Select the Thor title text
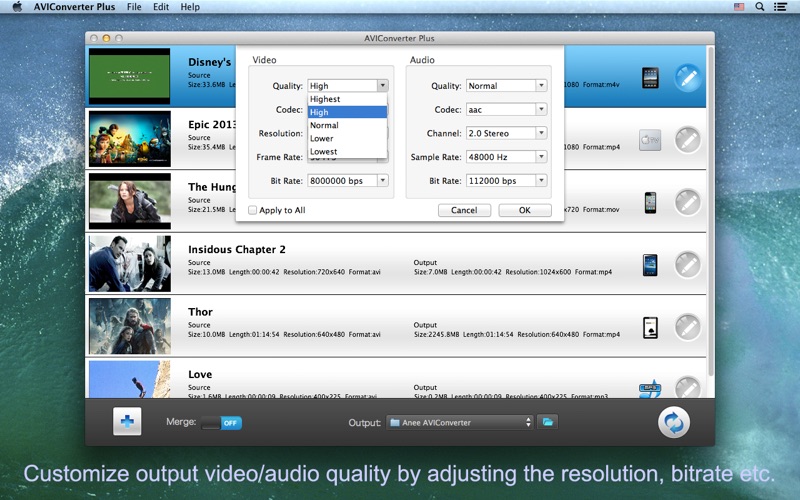 [200, 312]
